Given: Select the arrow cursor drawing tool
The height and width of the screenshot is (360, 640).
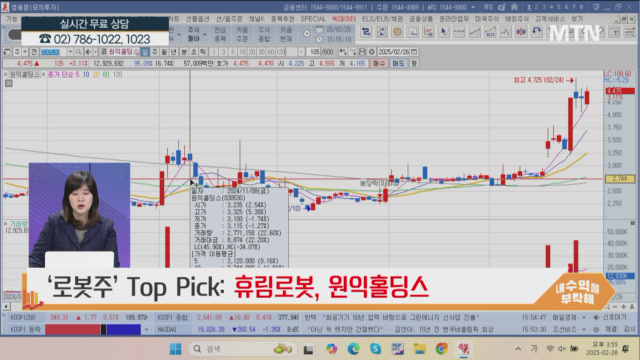Looking at the screenshot, I should pos(443,32).
